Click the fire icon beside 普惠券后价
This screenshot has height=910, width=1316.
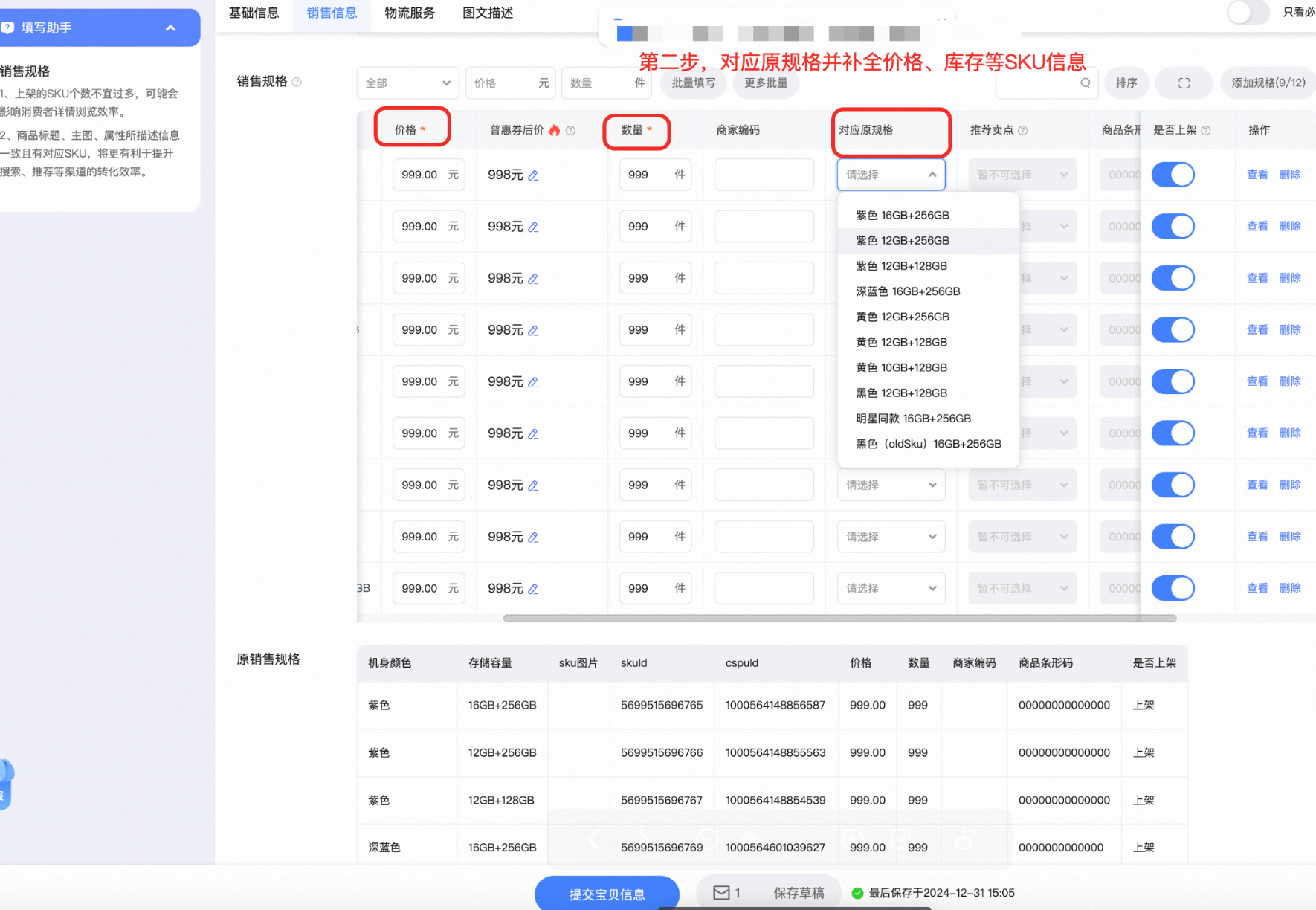point(555,130)
